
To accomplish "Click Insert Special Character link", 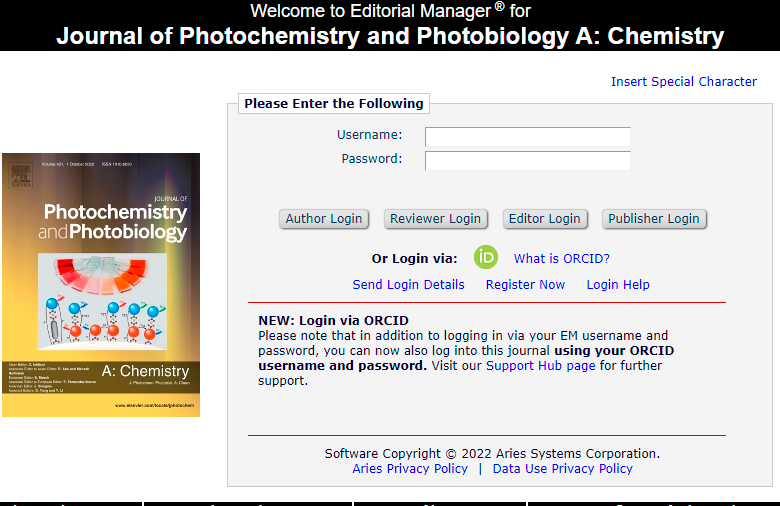I will tap(684, 82).
